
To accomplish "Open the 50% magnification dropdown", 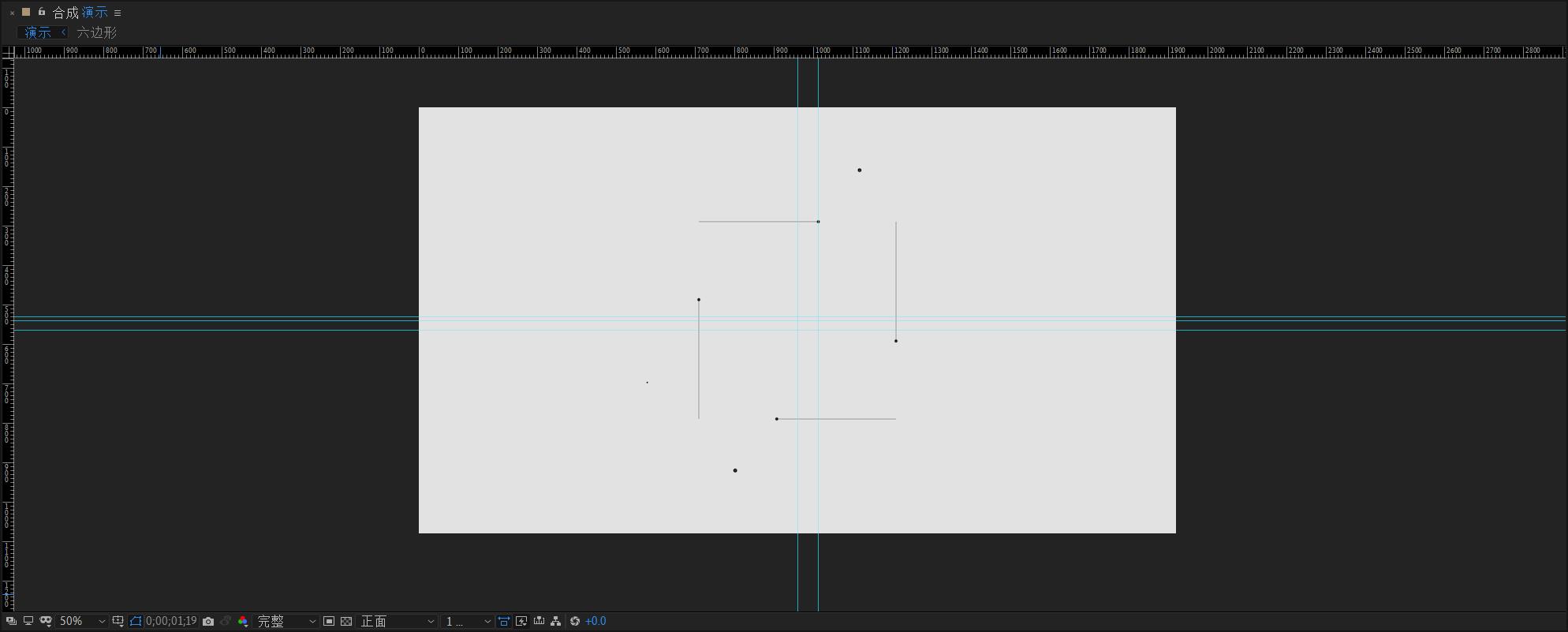I will pyautogui.click(x=82, y=622).
